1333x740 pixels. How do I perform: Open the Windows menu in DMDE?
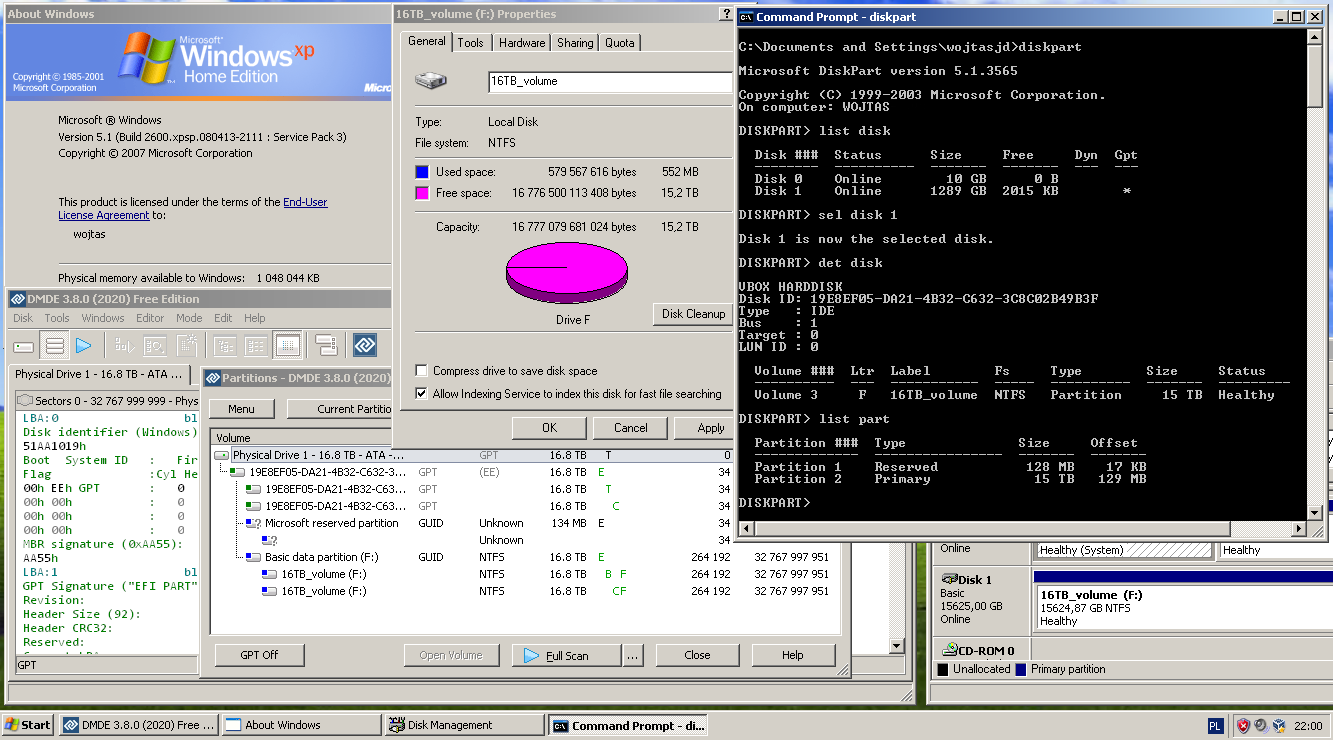click(x=103, y=318)
